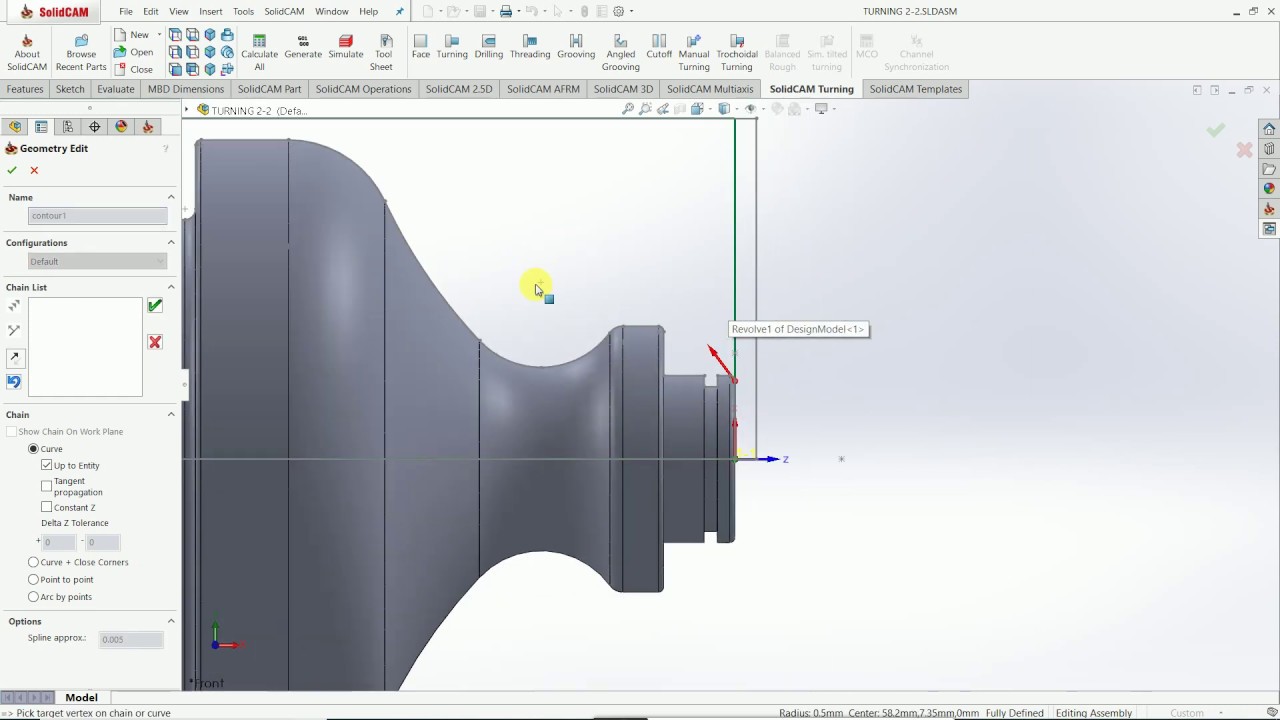Add a Drilling operation
This screenshot has width=1280, height=720.
[489, 47]
